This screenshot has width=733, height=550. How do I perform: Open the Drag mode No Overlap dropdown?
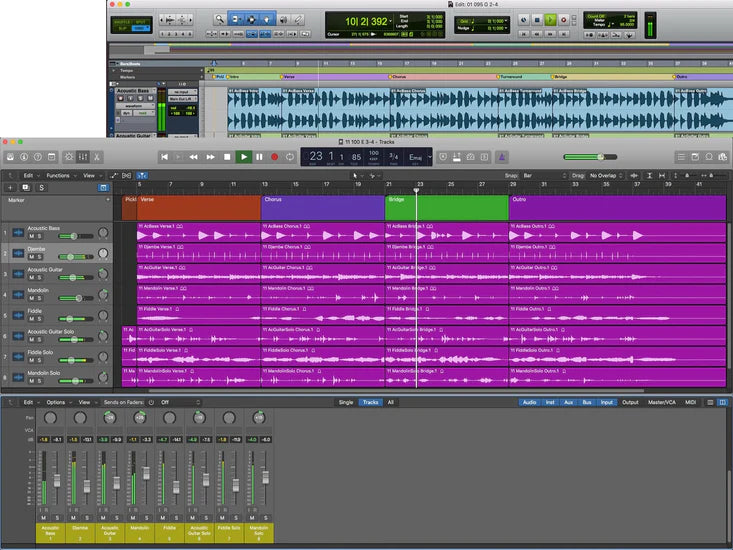[x=606, y=175]
